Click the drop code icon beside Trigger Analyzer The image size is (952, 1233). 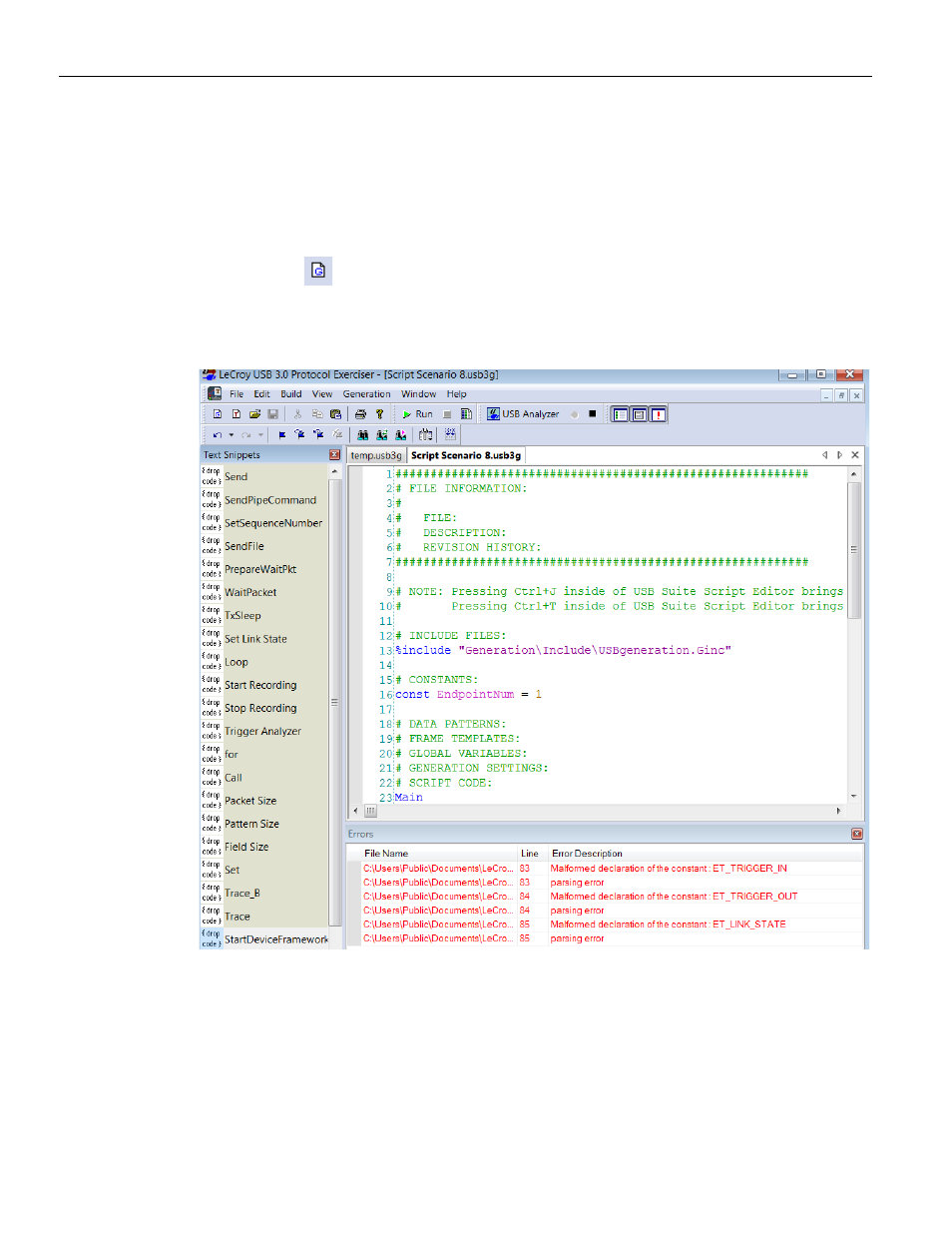click(211, 731)
